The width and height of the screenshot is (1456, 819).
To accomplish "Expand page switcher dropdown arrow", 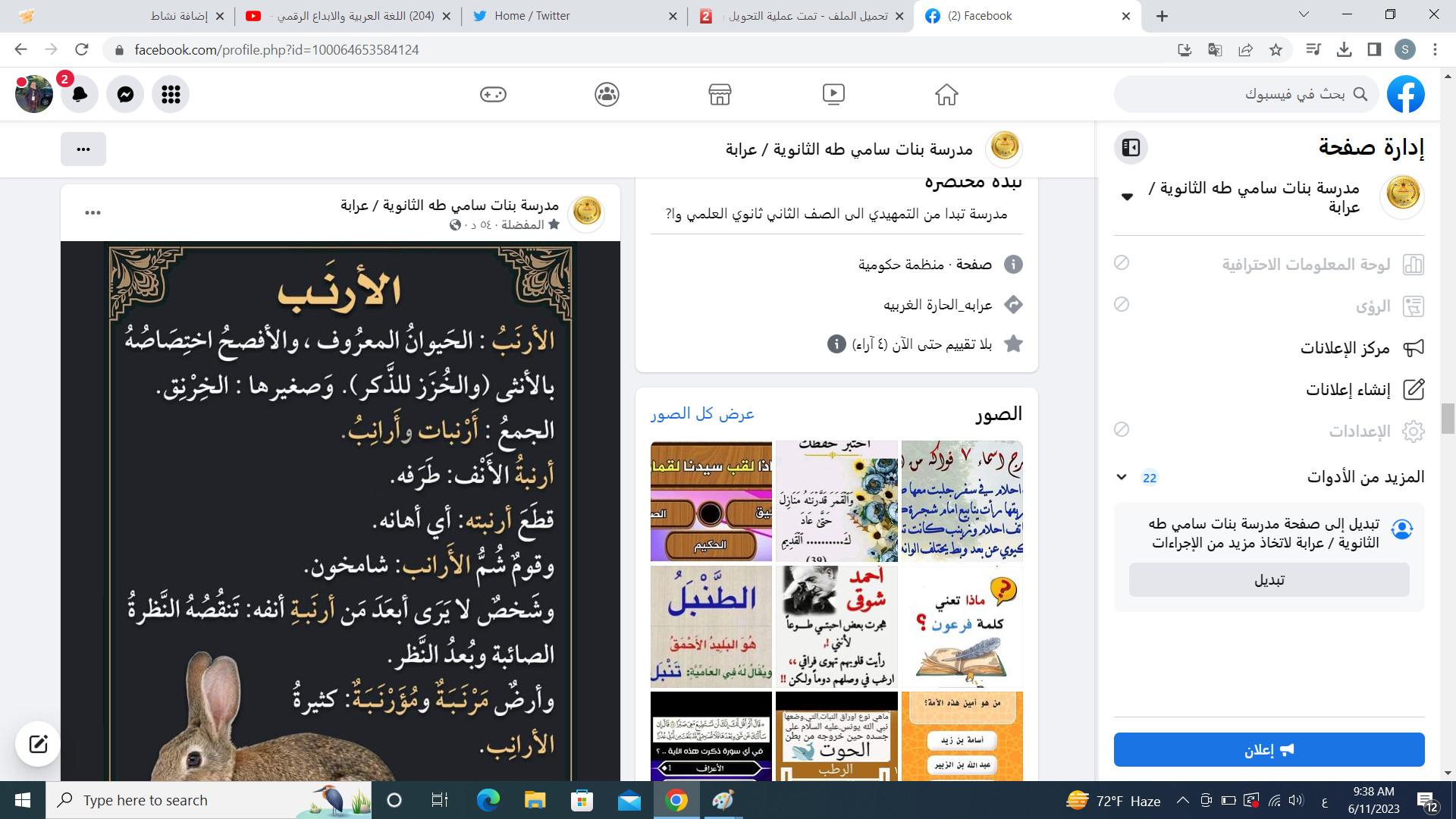I will [x=1127, y=196].
